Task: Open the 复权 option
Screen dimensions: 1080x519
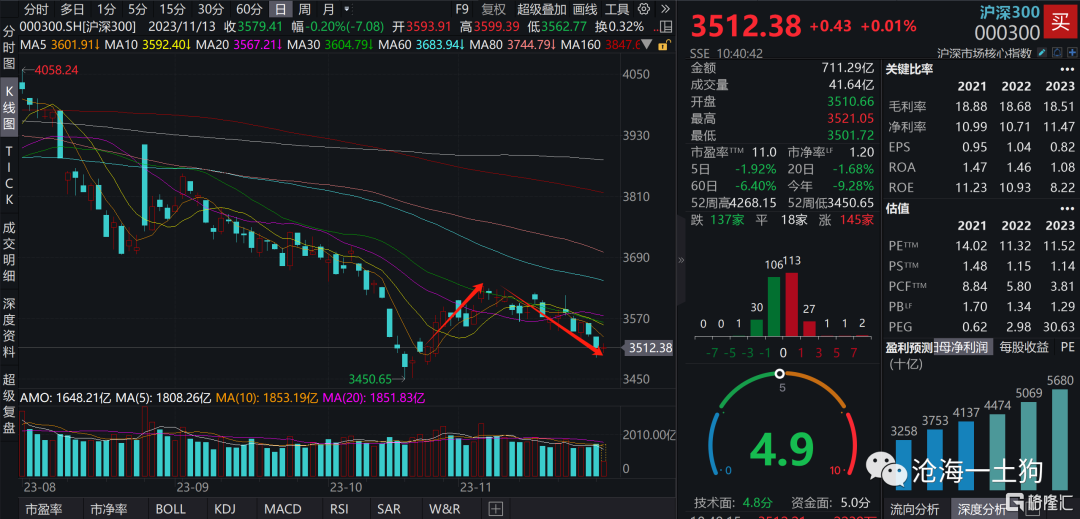Action: 493,10
